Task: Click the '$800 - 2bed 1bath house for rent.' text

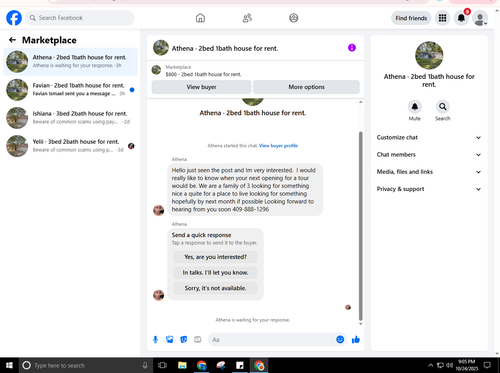Action: [x=203, y=74]
